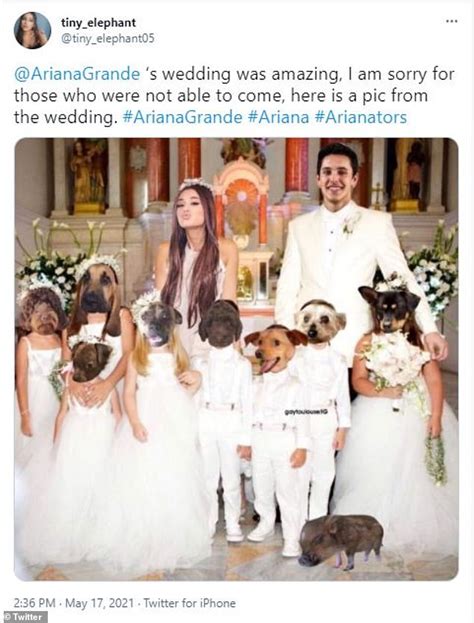This screenshot has height=623, width=474.
Task: Open the @ArianaGrande mention link
Action: (77, 74)
